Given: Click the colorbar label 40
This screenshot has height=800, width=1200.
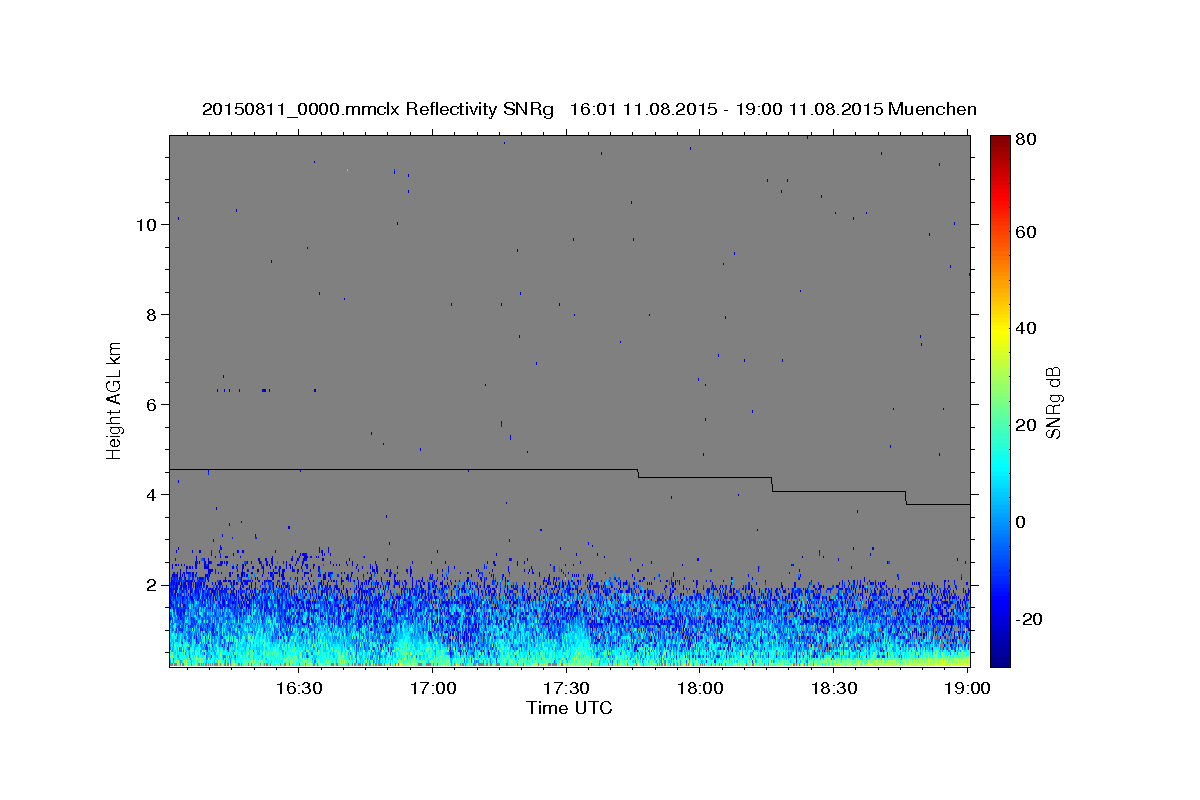Looking at the screenshot, I should point(1027,328).
